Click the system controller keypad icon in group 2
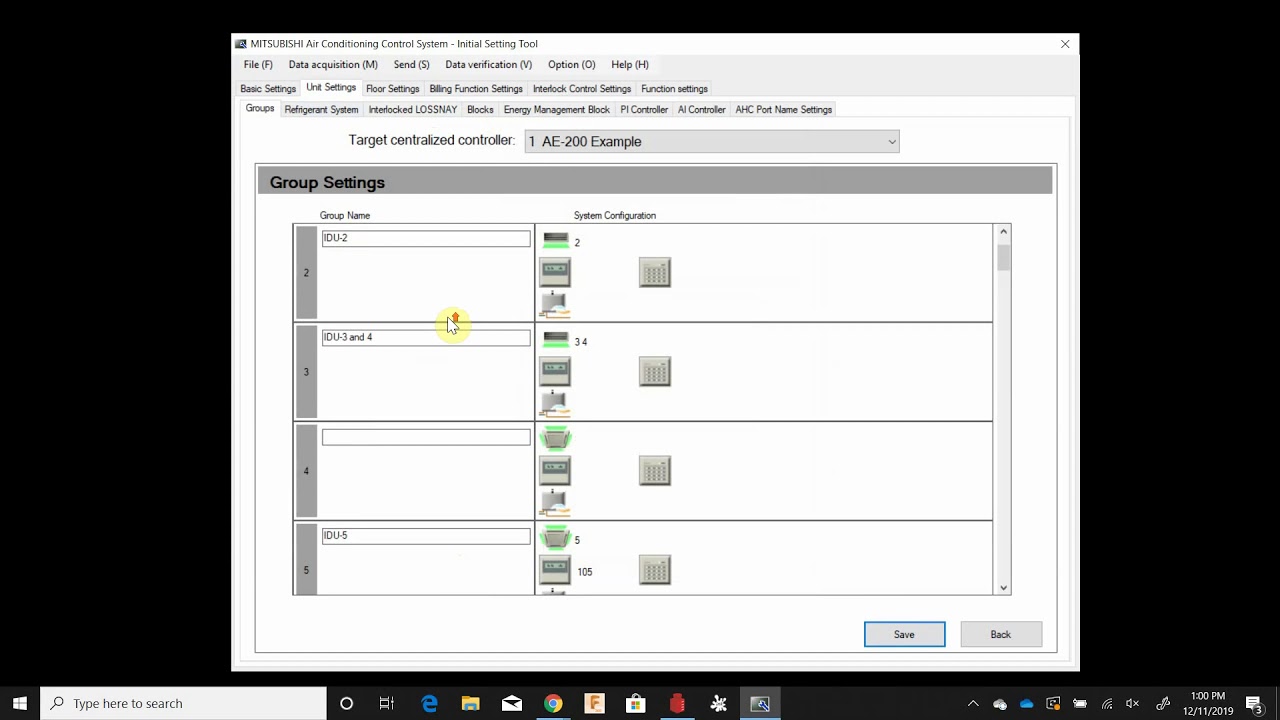1280x720 pixels. click(x=655, y=272)
